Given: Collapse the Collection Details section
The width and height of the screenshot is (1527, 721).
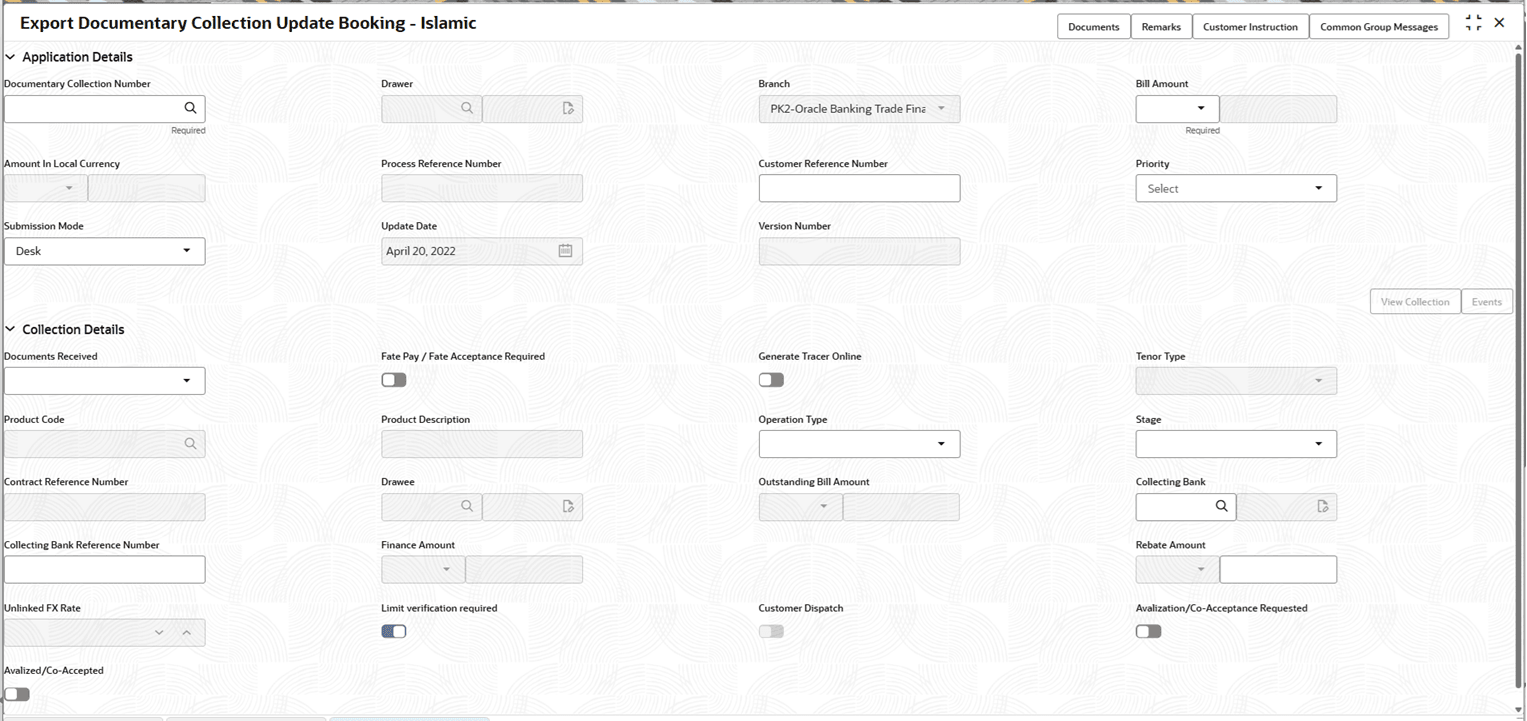Looking at the screenshot, I should click(x=10, y=329).
